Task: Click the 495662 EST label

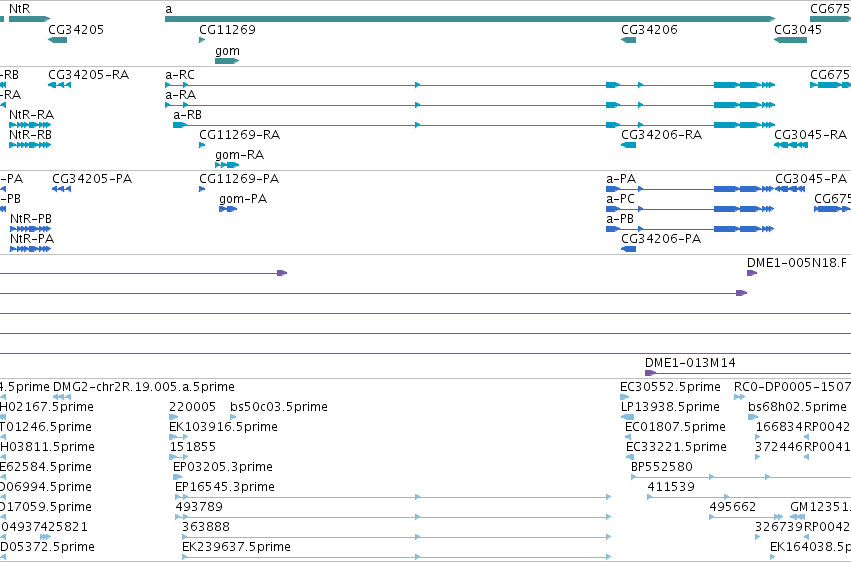Action: 733,507
